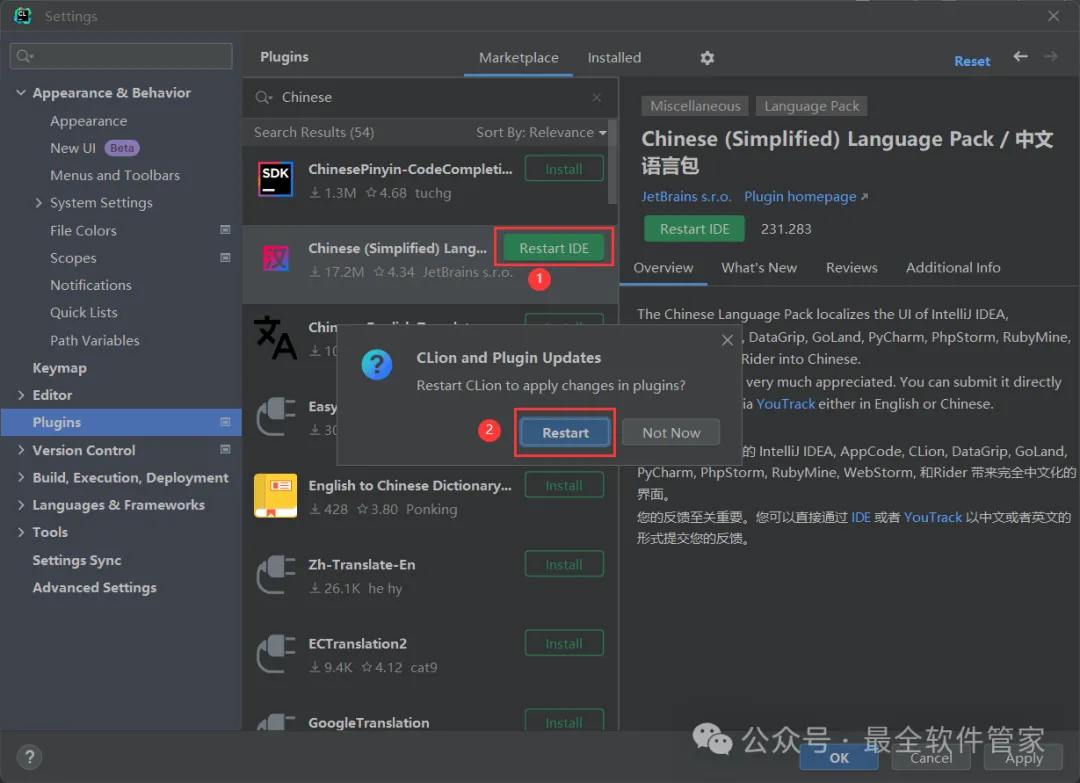Click the Zh-Translate-En plugin plug icon
The image size is (1080, 783).
tap(276, 574)
